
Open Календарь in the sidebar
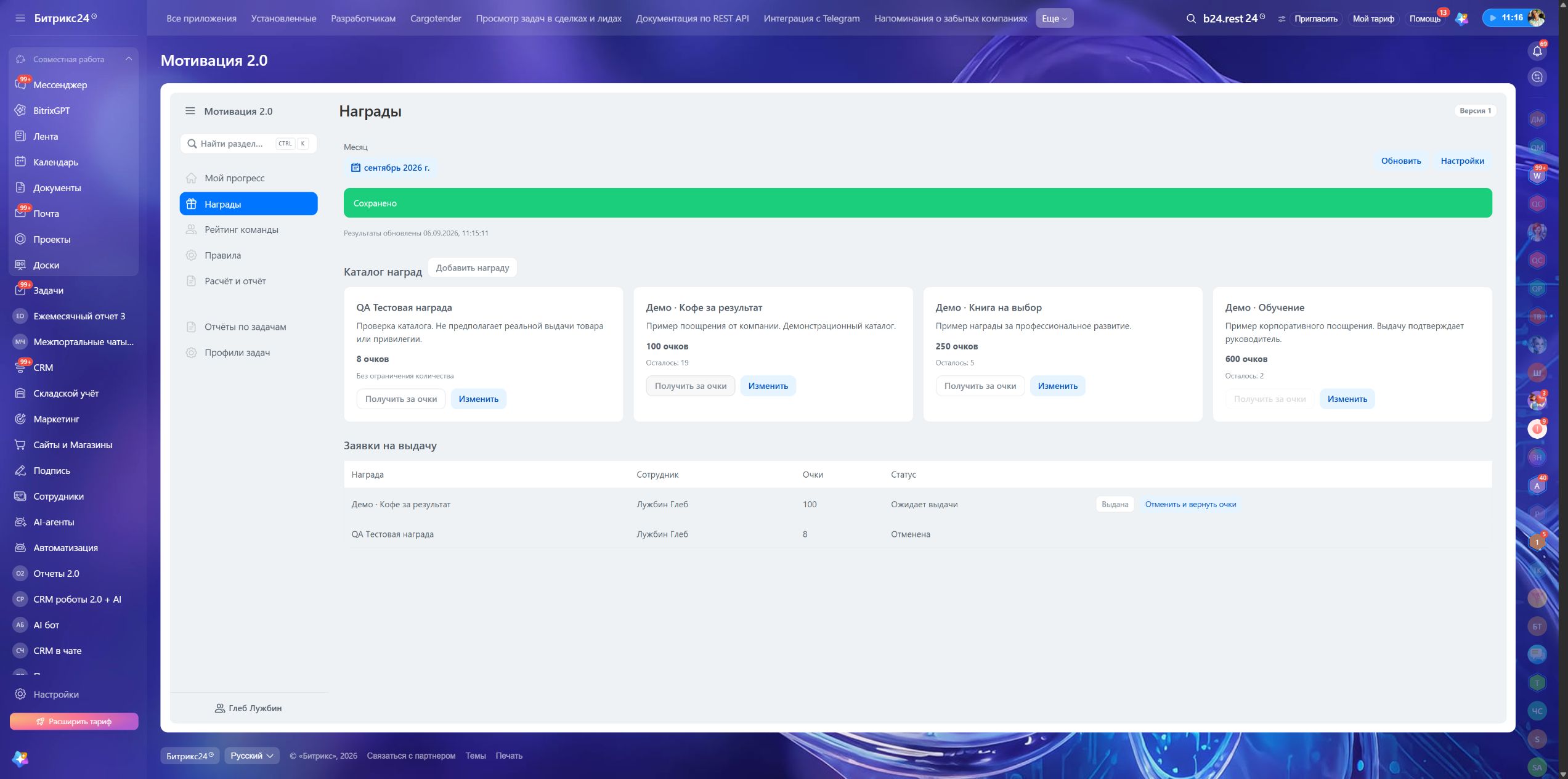click(55, 162)
